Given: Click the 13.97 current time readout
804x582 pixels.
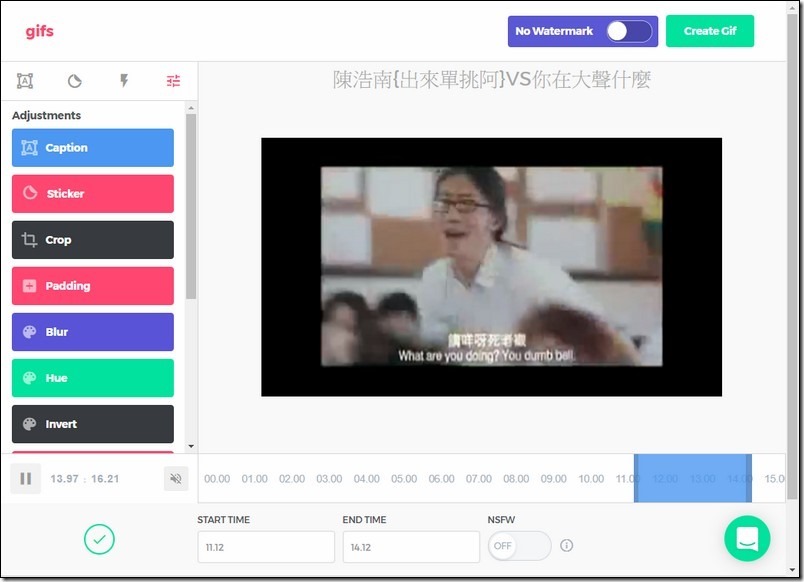Looking at the screenshot, I should coord(65,479).
